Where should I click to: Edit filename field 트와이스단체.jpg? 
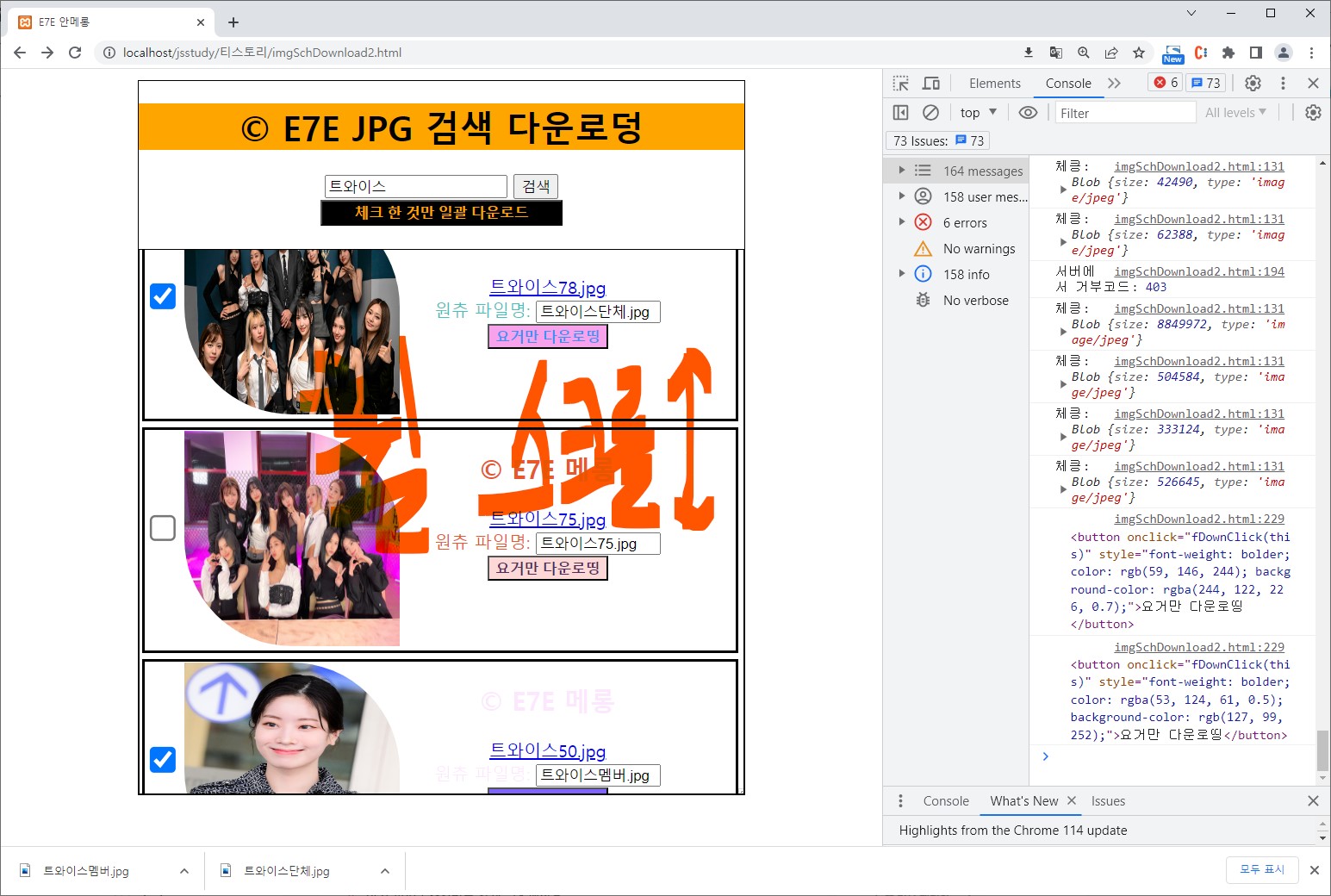pos(598,312)
